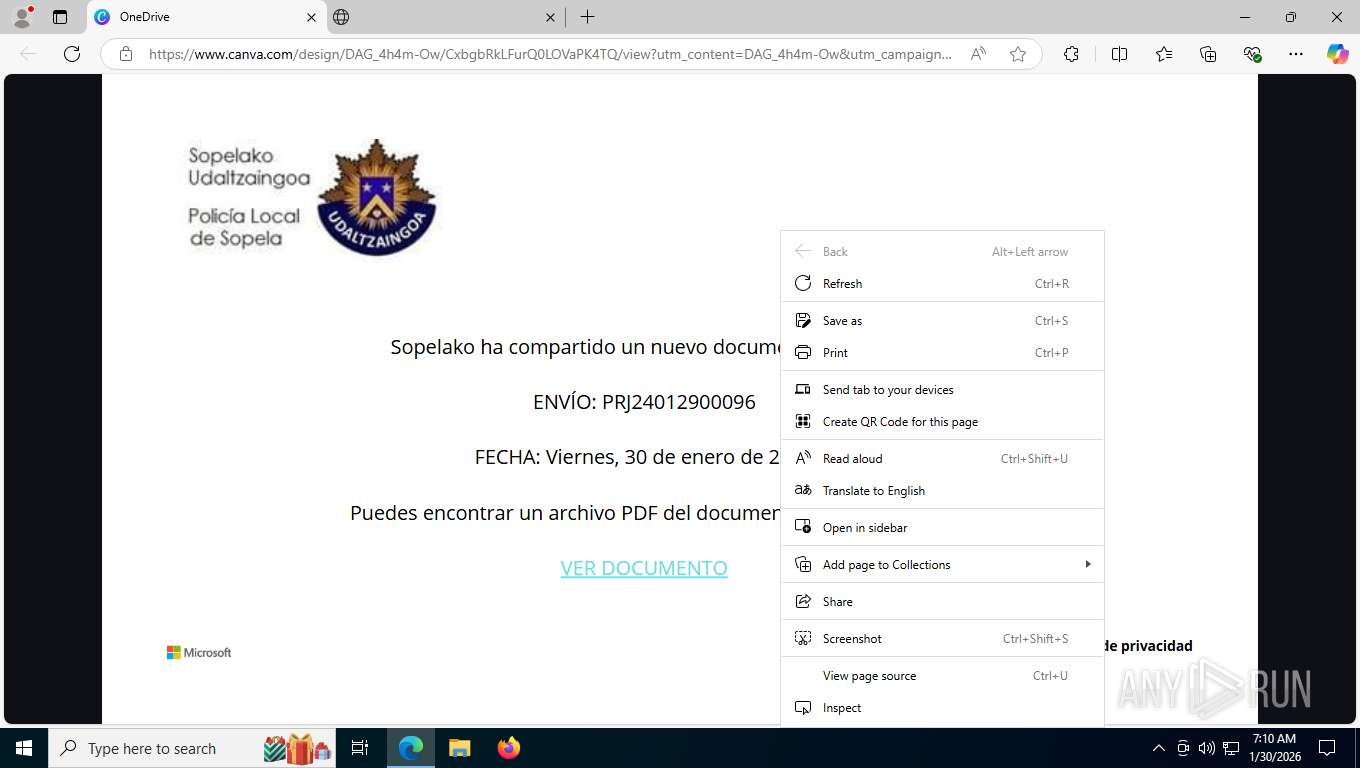Open Task View on the taskbar
This screenshot has width=1360, height=768.
click(360, 748)
